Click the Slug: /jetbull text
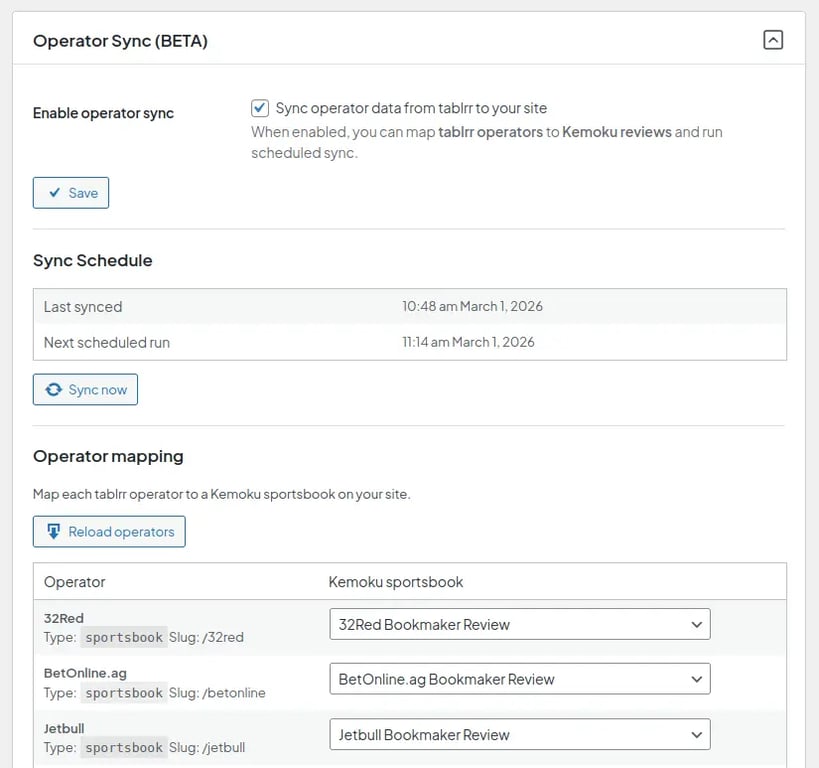 click(x=207, y=748)
